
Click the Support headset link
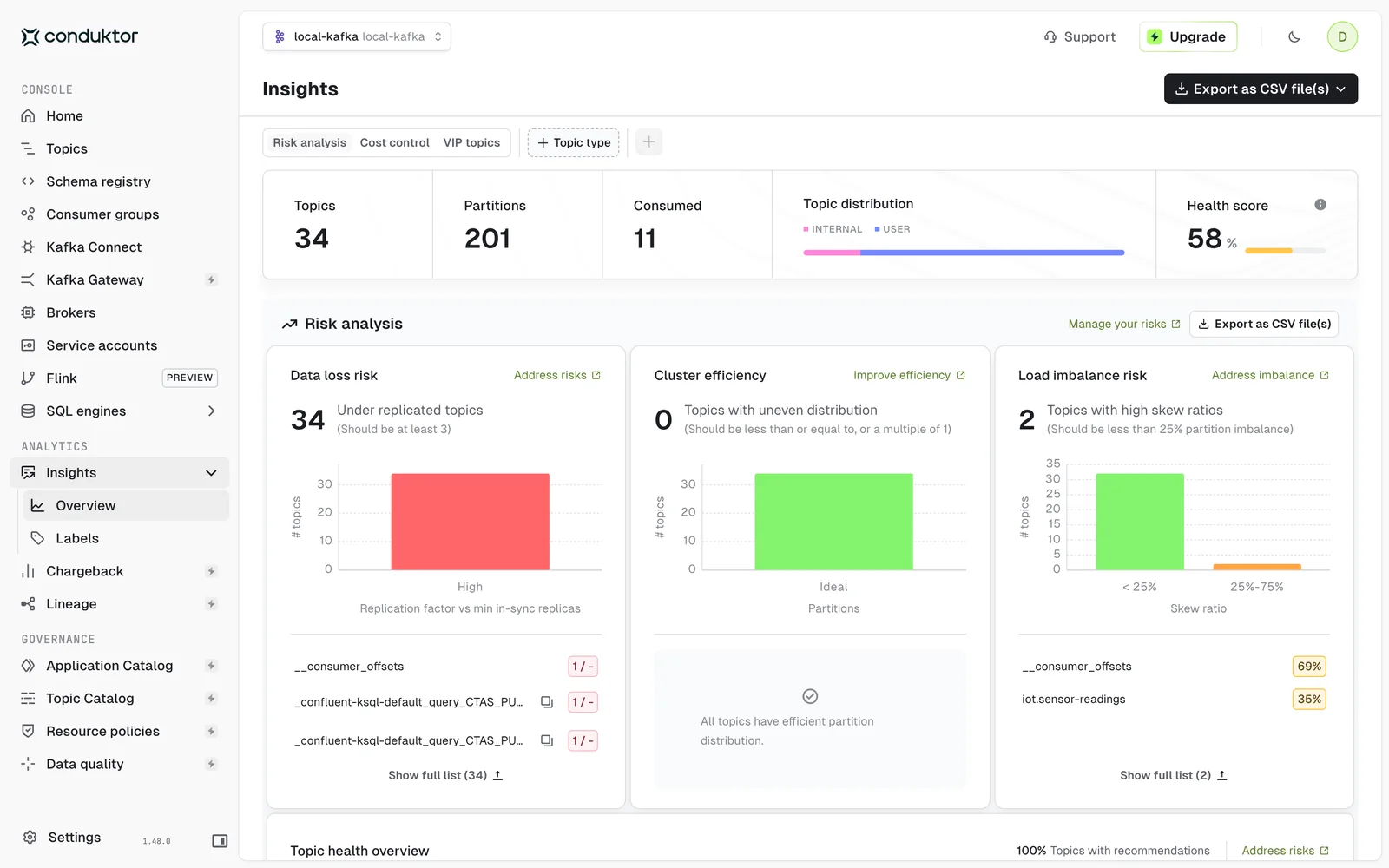(x=1079, y=36)
